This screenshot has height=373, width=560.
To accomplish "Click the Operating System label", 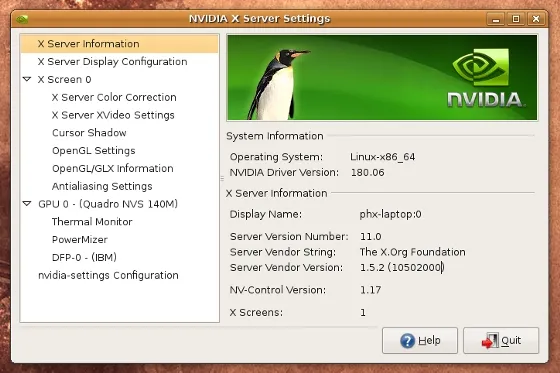I will point(276,157).
